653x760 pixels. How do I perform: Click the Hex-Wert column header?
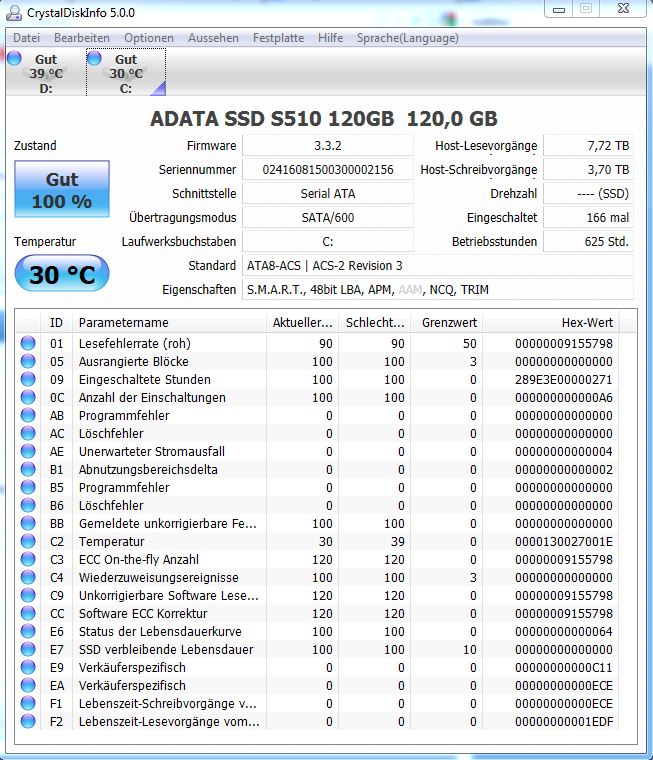coord(551,322)
